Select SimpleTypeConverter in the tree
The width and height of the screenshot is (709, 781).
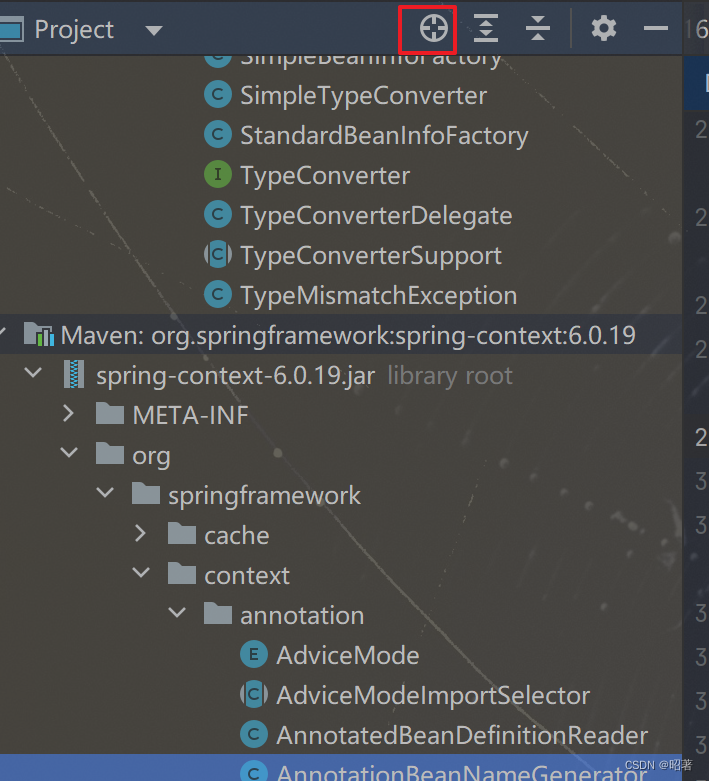click(x=363, y=95)
